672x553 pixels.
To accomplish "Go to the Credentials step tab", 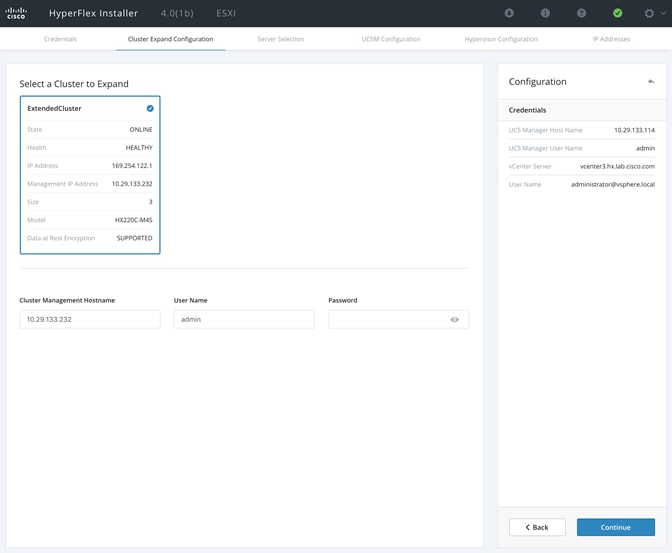I will click(60, 39).
